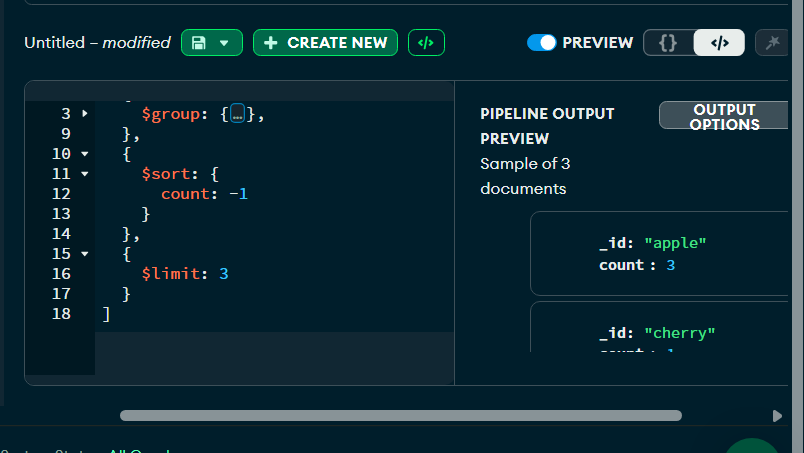Click the save pipeline floppy disk icon

(x=198, y=43)
